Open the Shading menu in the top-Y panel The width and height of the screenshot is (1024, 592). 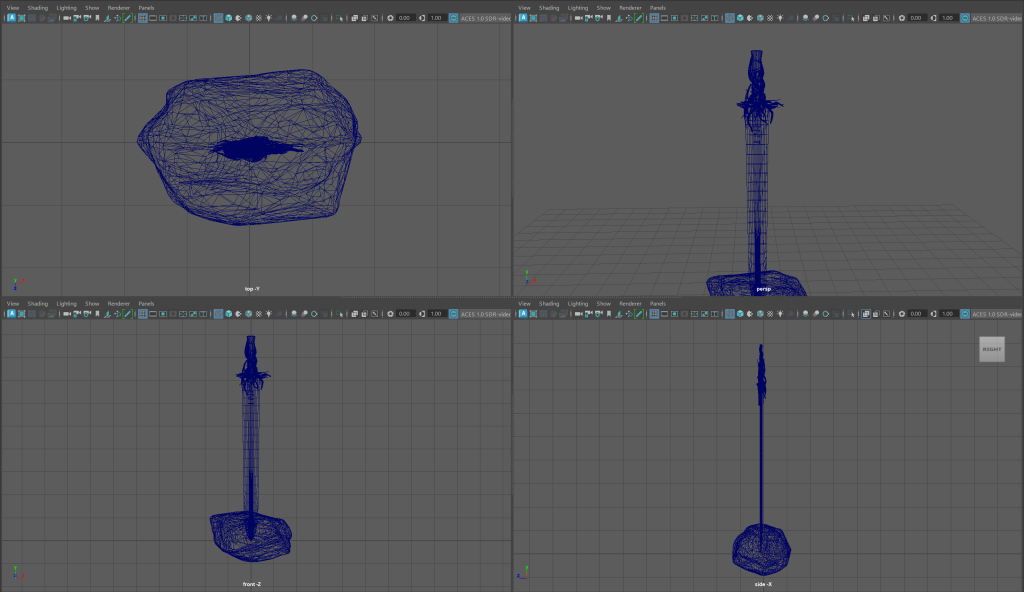[x=37, y=8]
